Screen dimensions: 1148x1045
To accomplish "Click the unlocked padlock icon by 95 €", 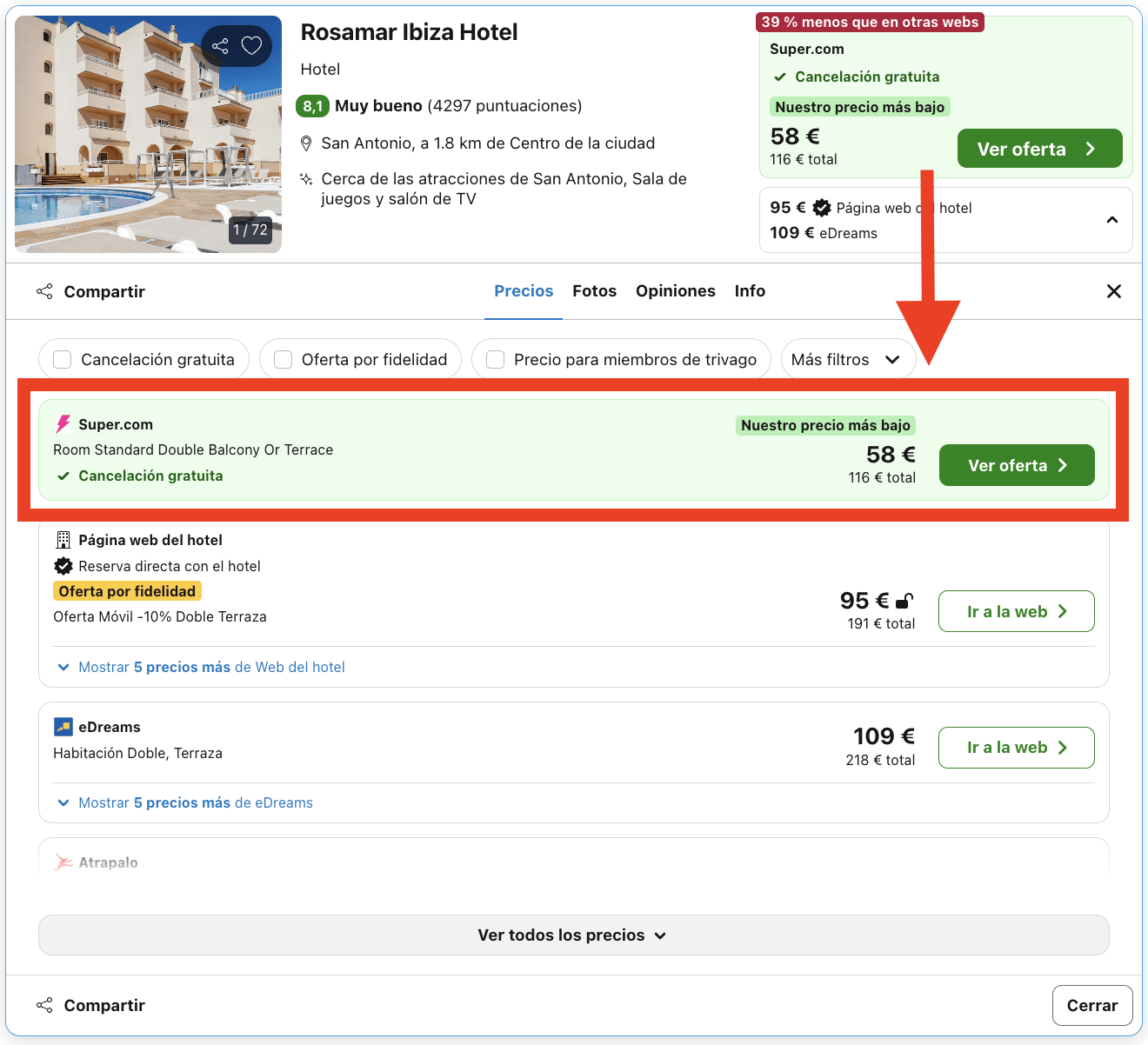I will click(904, 601).
